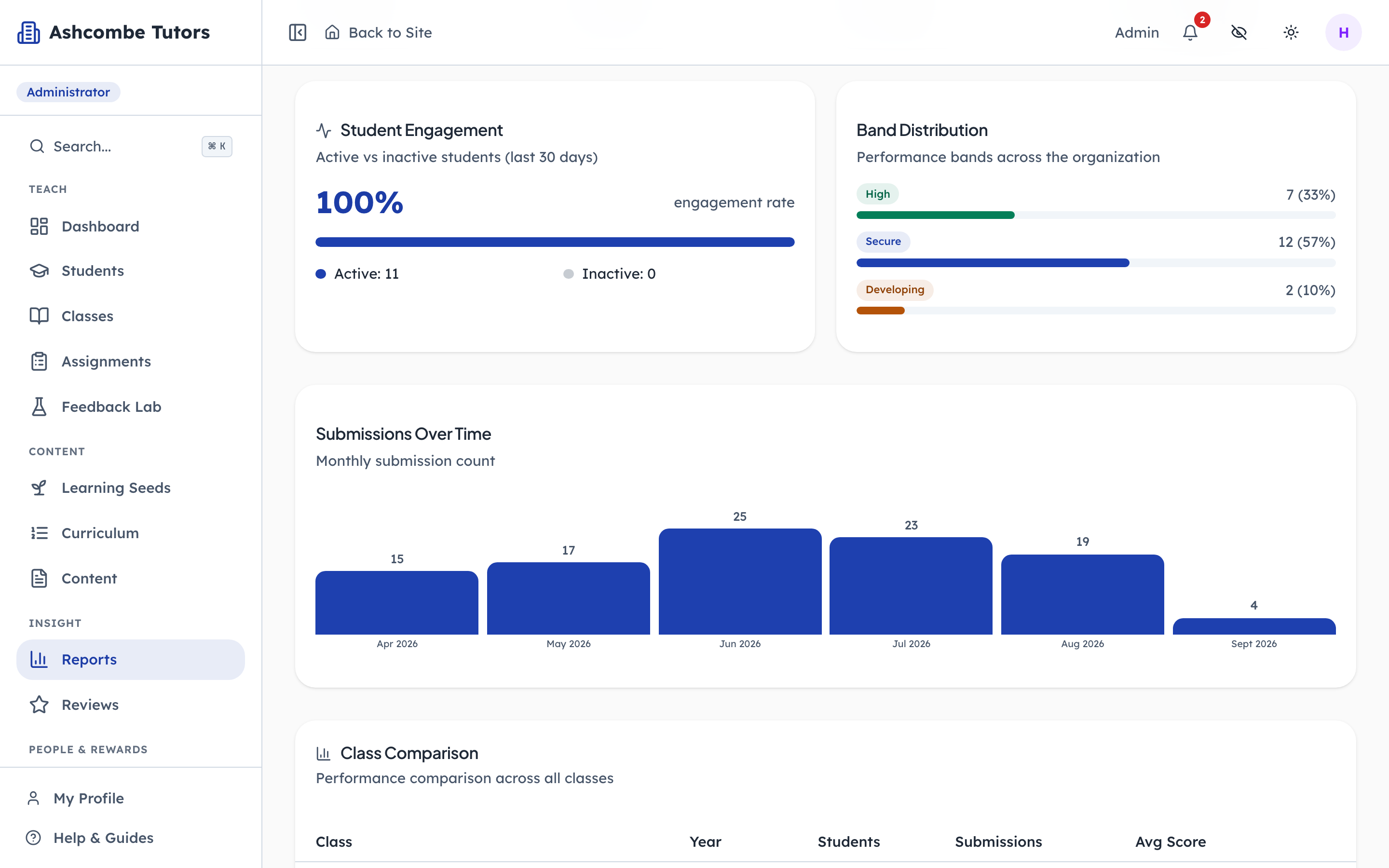The height and width of the screenshot is (868, 1389).
Task: Click the Classes open book icon
Action: [x=39, y=316]
